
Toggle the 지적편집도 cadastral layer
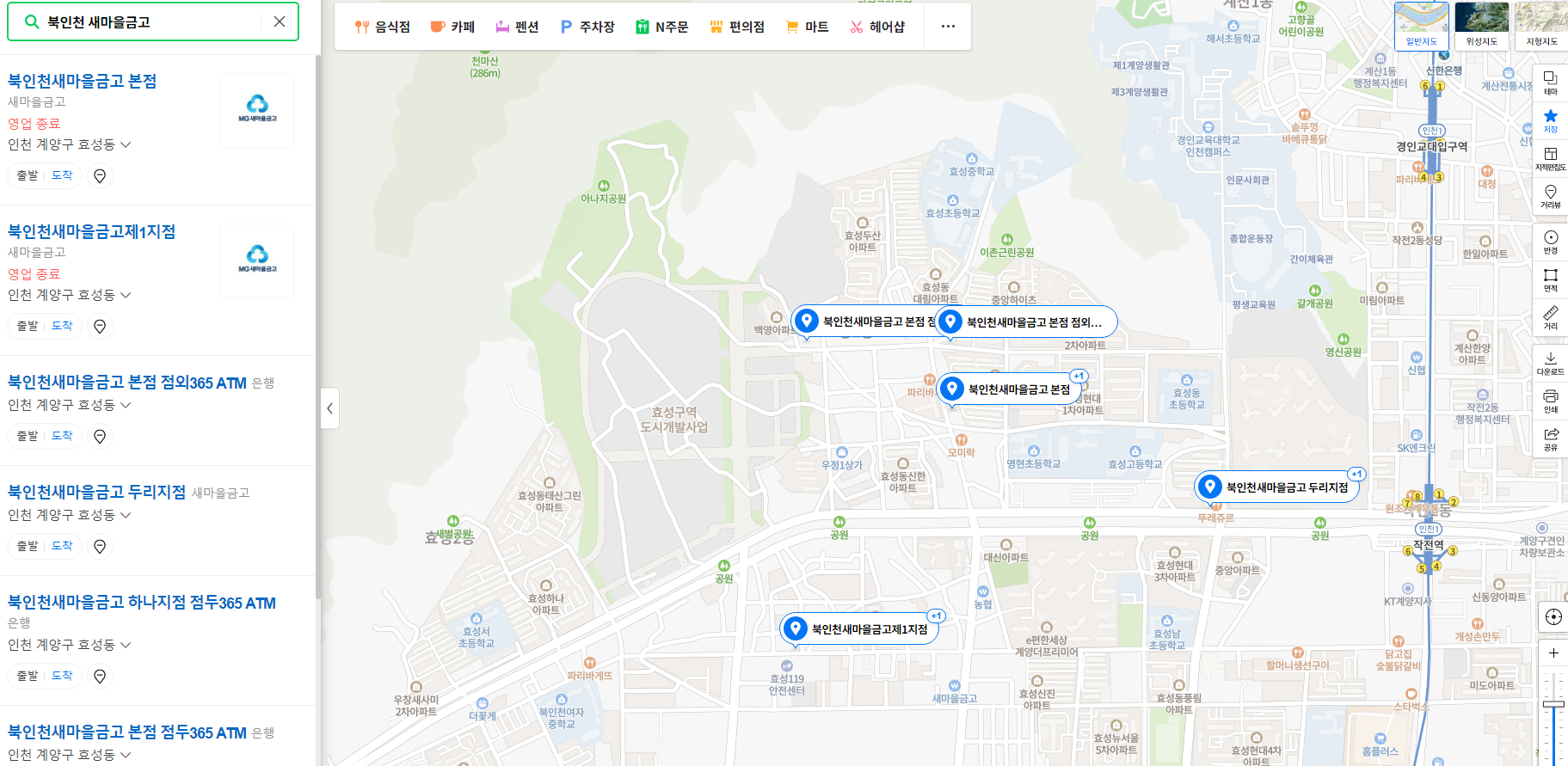tap(1550, 158)
